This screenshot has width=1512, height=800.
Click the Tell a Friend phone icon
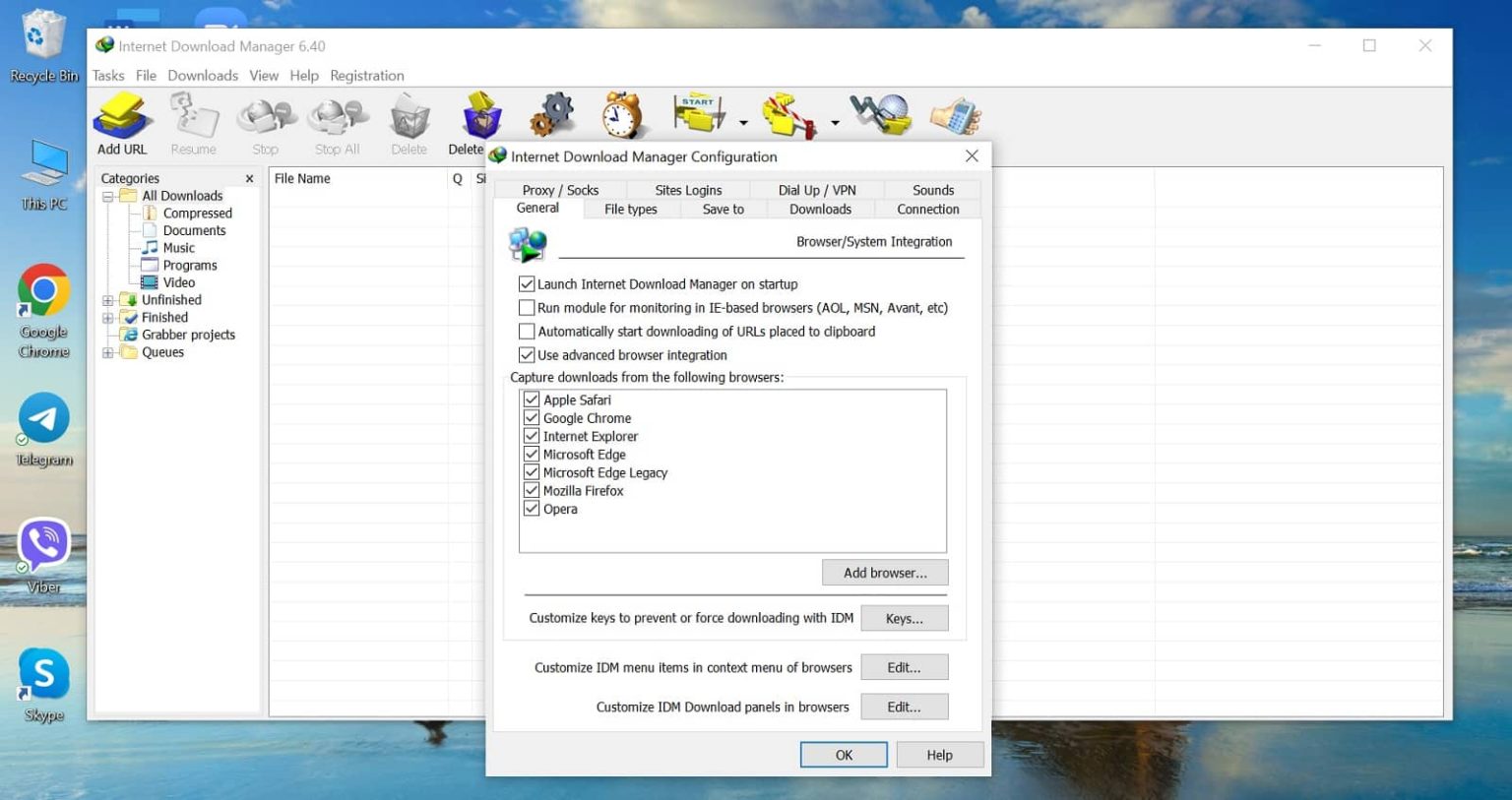[x=955, y=116]
